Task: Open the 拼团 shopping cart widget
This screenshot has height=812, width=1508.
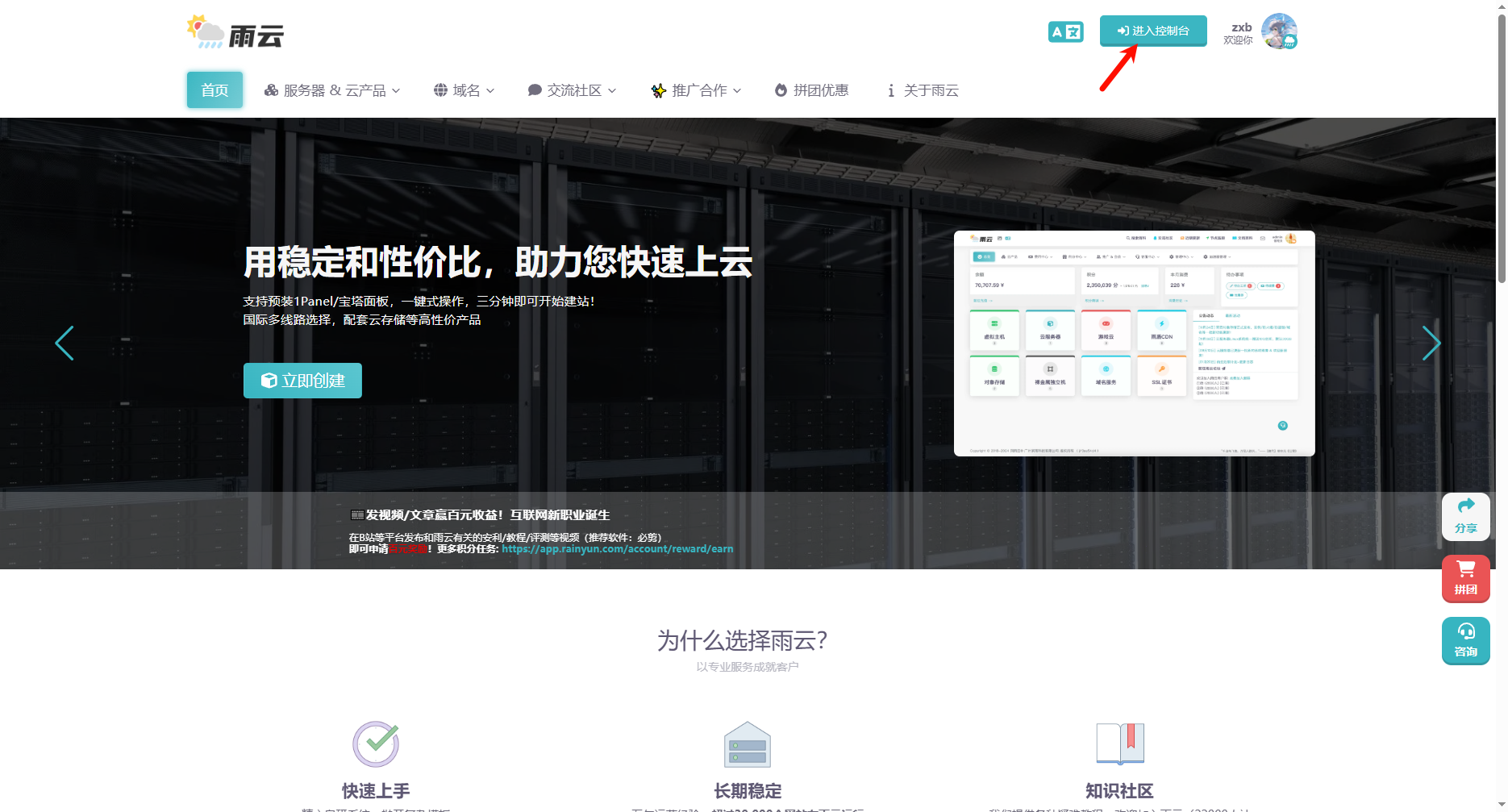Action: (x=1465, y=578)
